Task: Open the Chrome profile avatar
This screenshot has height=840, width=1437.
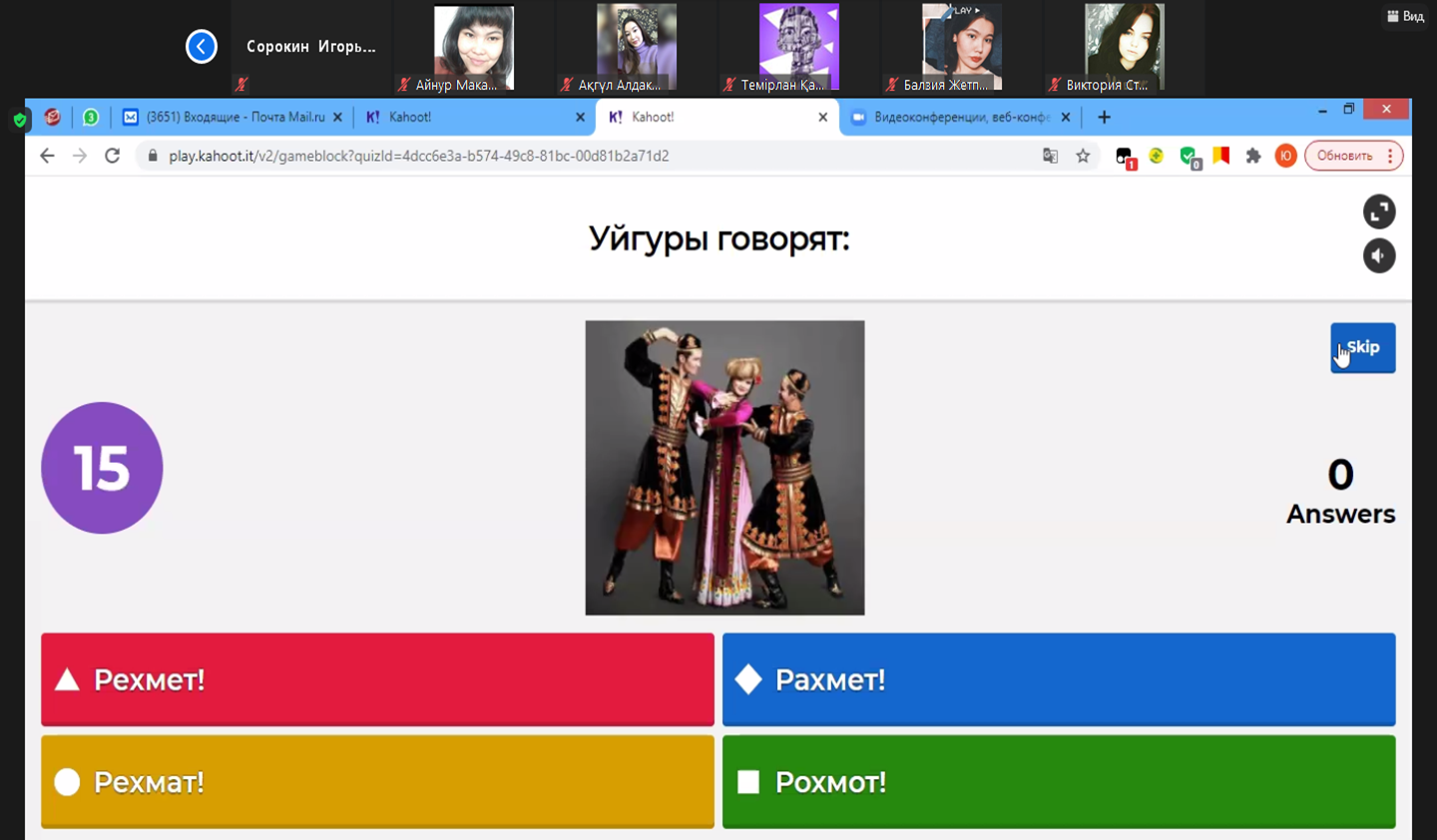Action: tap(1285, 156)
